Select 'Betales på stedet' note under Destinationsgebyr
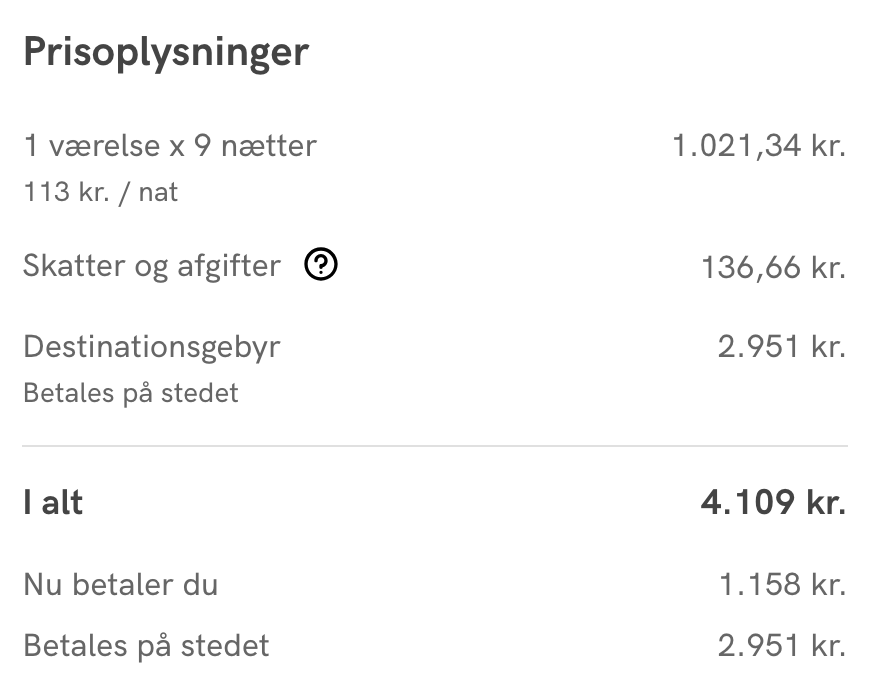 click(x=131, y=394)
